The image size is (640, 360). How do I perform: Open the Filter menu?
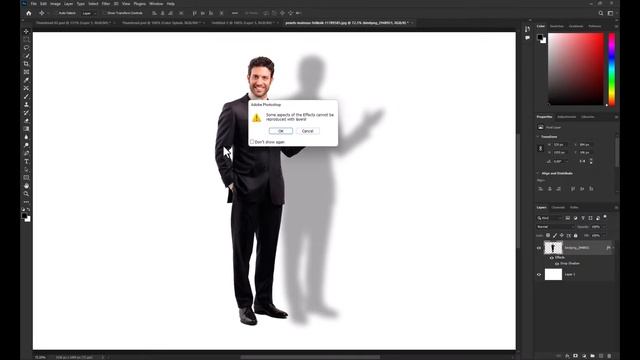coord(106,4)
